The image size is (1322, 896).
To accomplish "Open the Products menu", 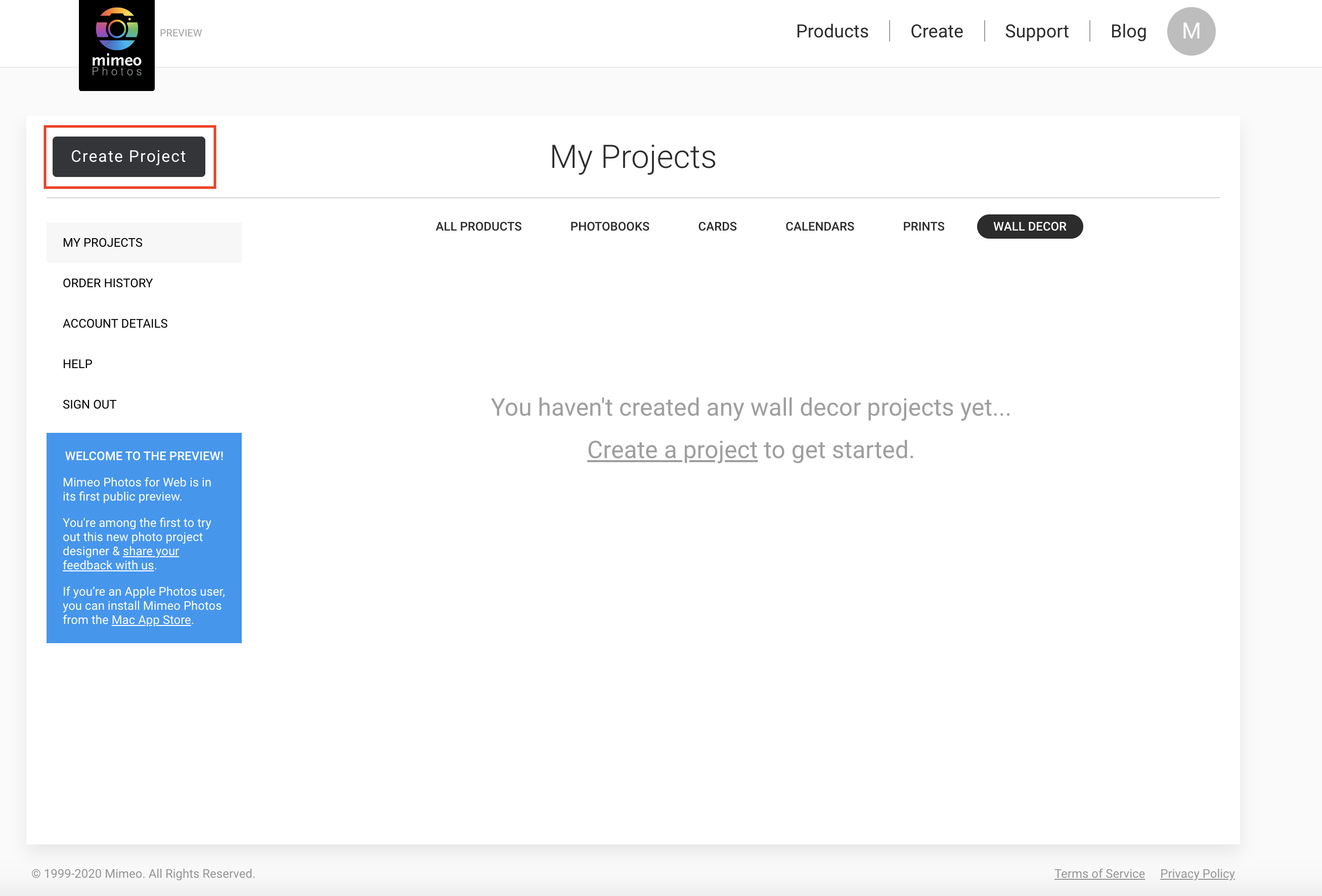I will point(831,31).
